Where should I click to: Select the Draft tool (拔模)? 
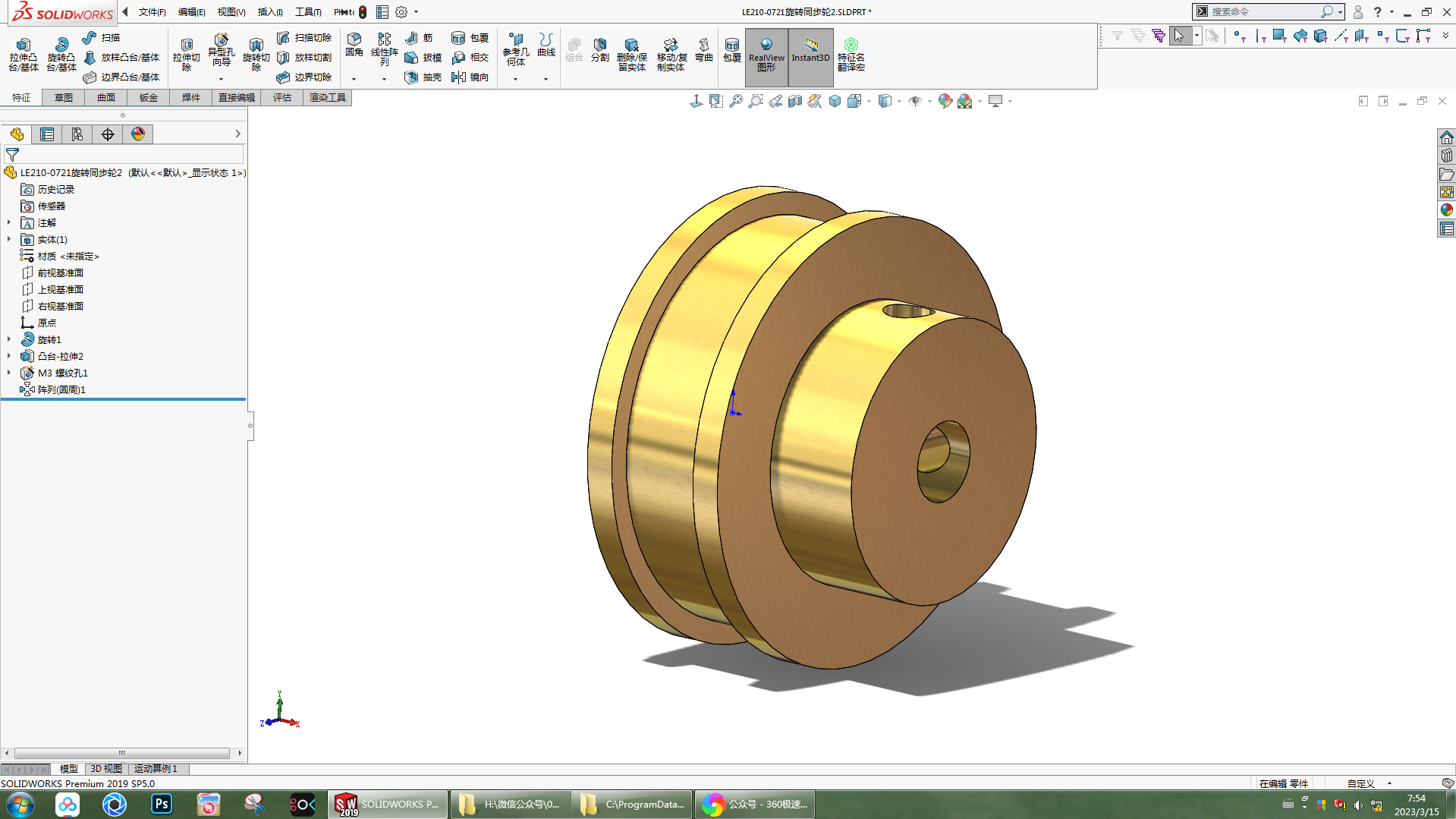423,57
